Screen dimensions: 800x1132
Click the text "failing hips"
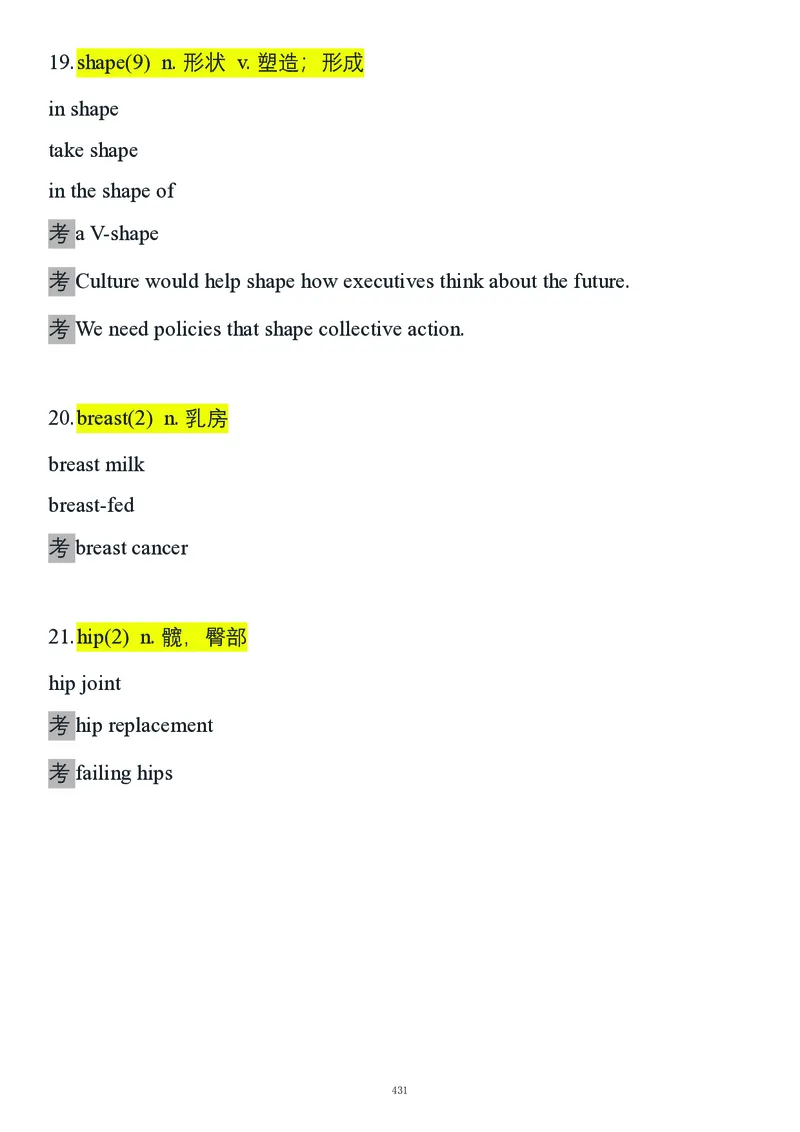[x=124, y=773]
